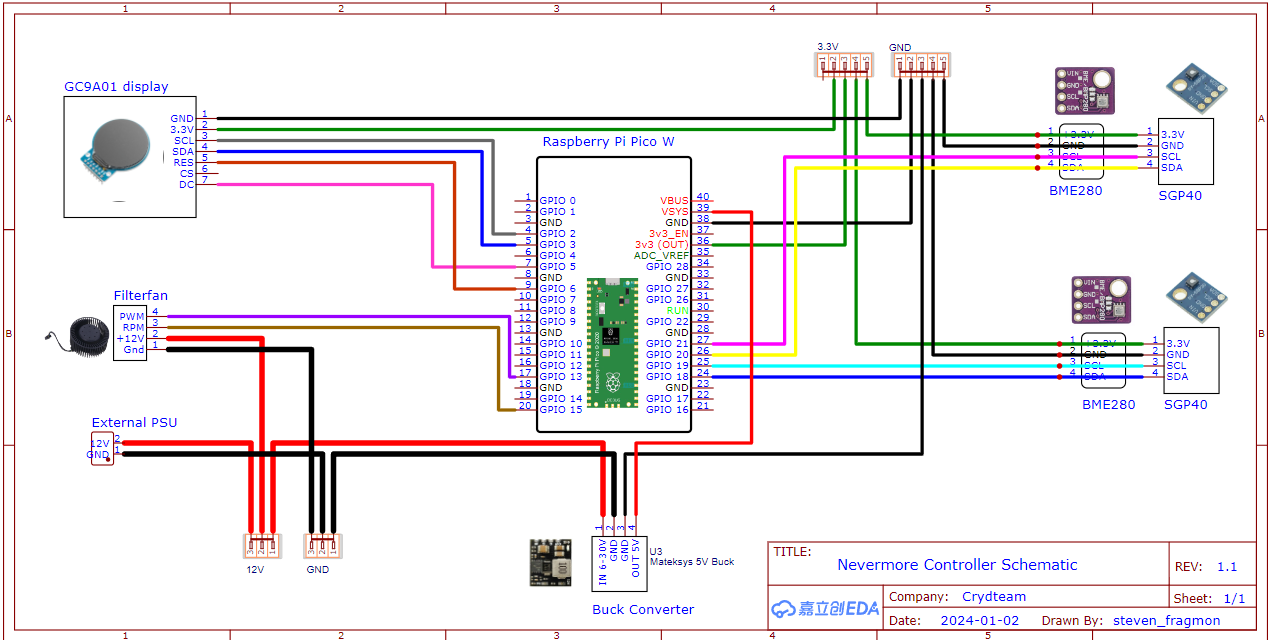Click the "3v3 (OUT)" pin label
1270x640 pixels.
tap(662, 245)
